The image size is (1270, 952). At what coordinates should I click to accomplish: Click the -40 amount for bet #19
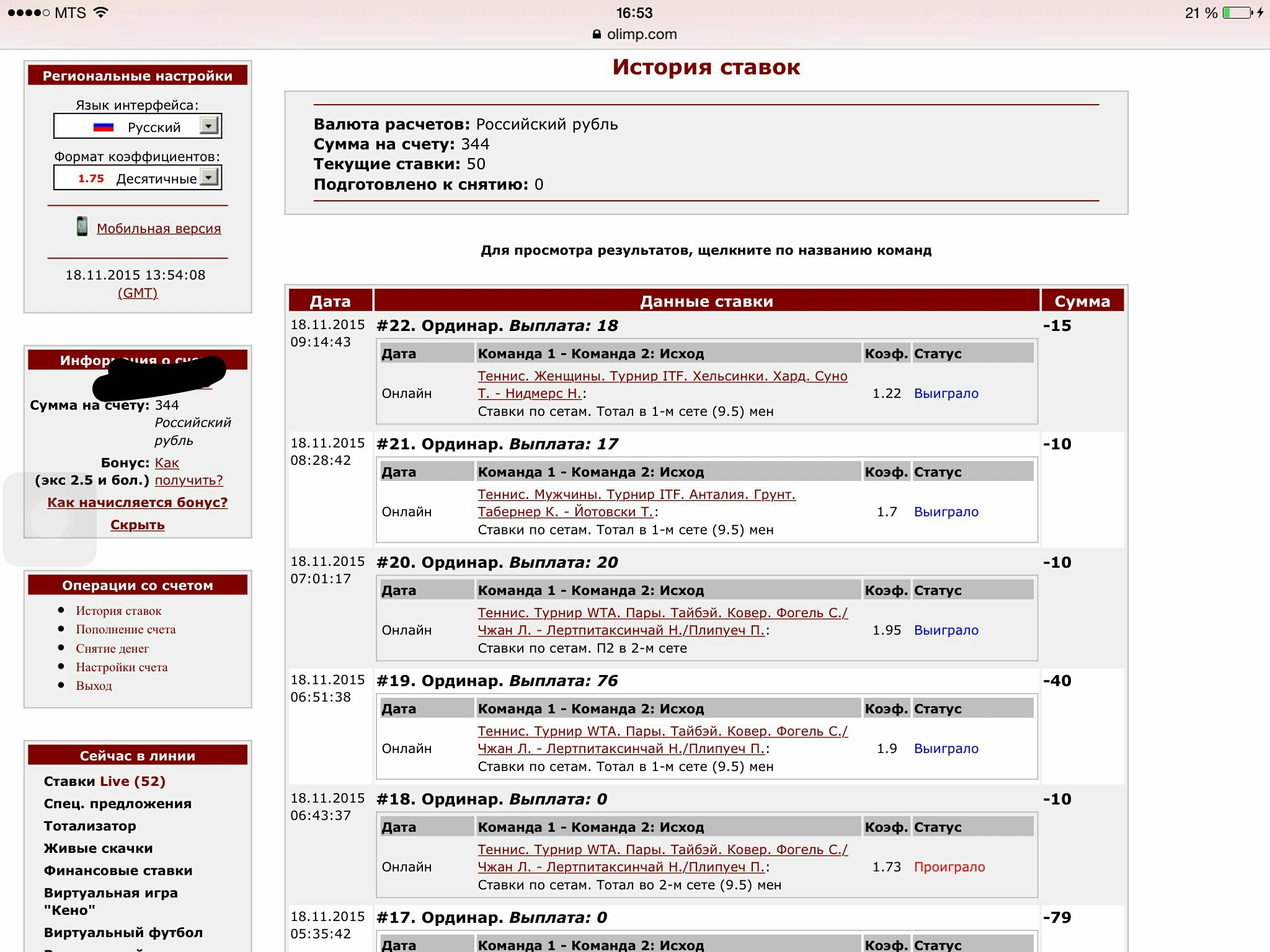point(1057,681)
